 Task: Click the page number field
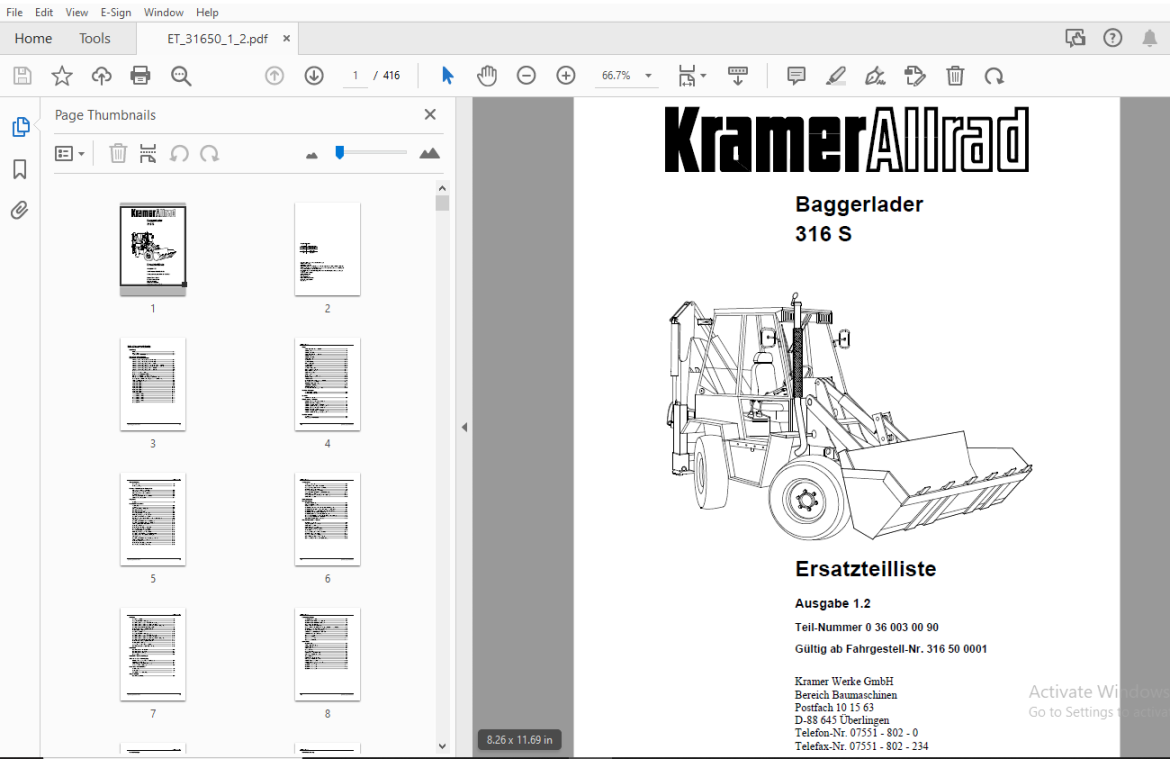point(355,75)
